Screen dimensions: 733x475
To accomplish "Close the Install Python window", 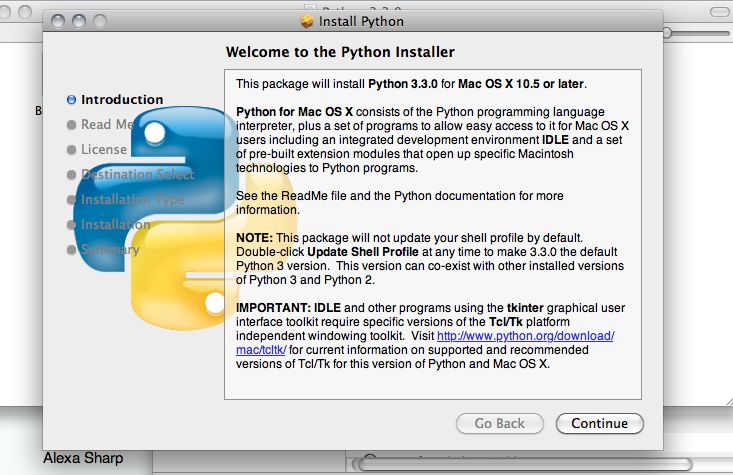I will point(58,21).
